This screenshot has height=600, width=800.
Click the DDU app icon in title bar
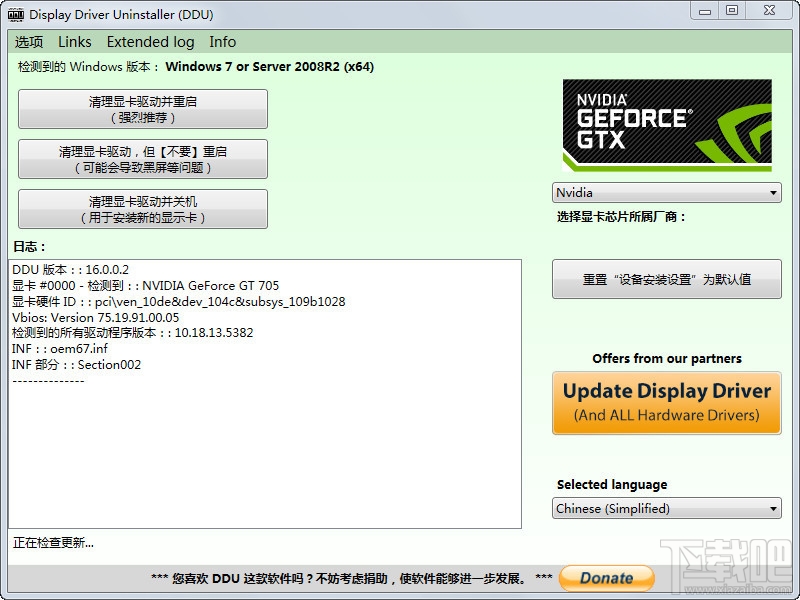click(16, 14)
